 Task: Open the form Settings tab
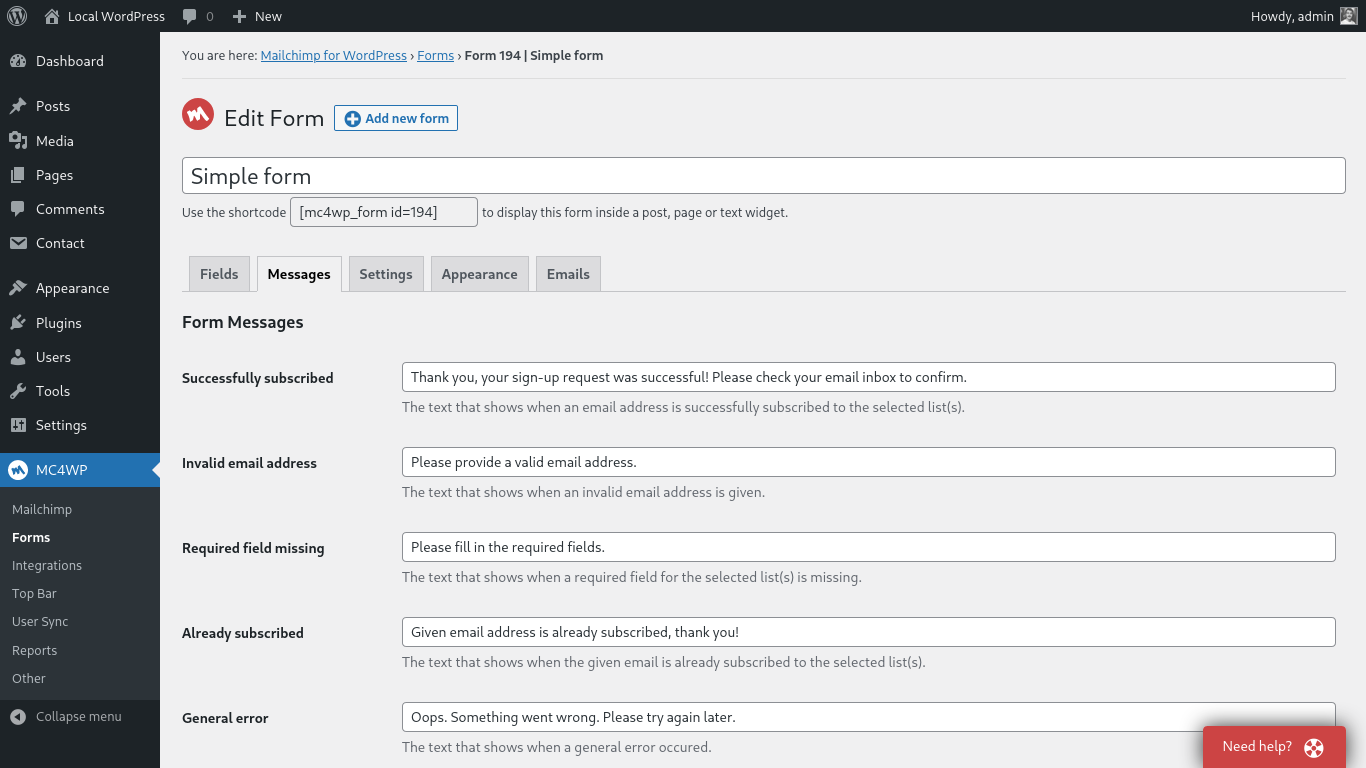pyautogui.click(x=386, y=274)
